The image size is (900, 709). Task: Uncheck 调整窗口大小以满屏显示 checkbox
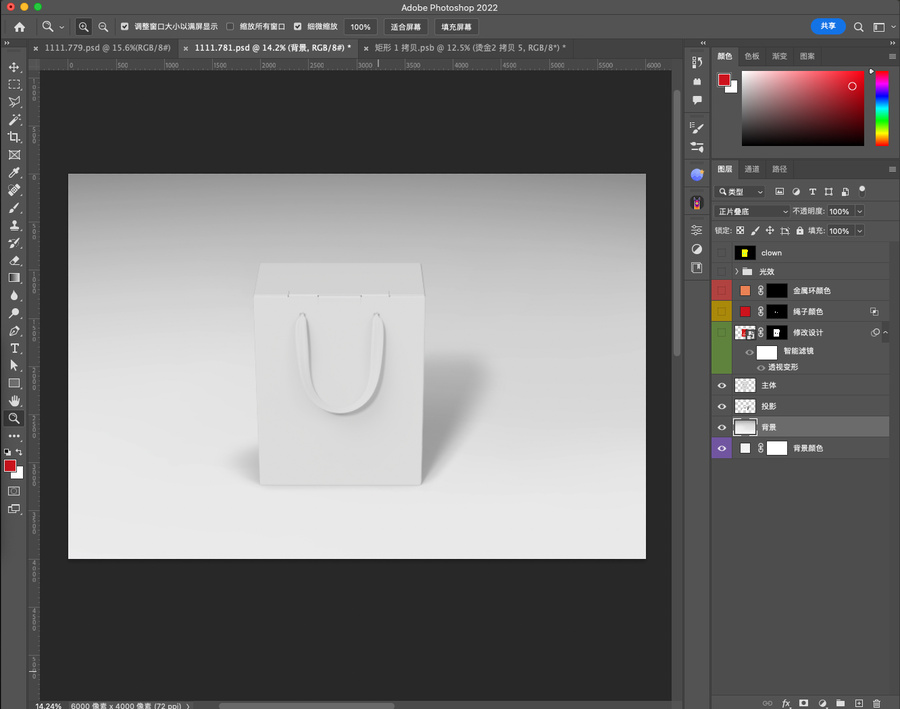click(x=125, y=26)
